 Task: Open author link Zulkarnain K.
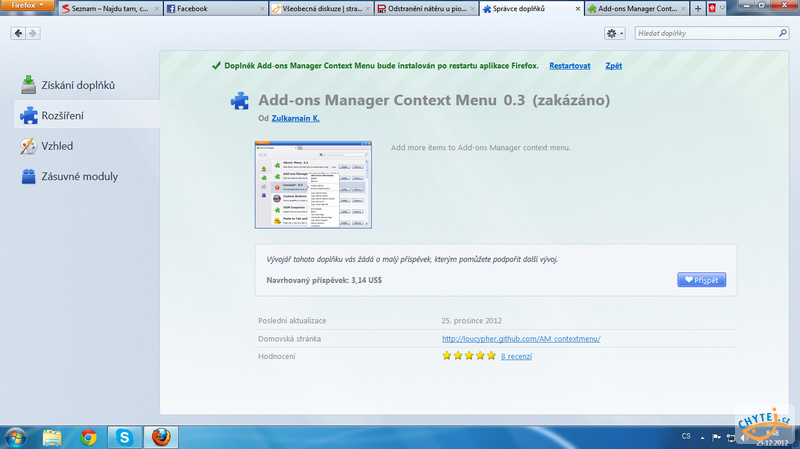295,118
